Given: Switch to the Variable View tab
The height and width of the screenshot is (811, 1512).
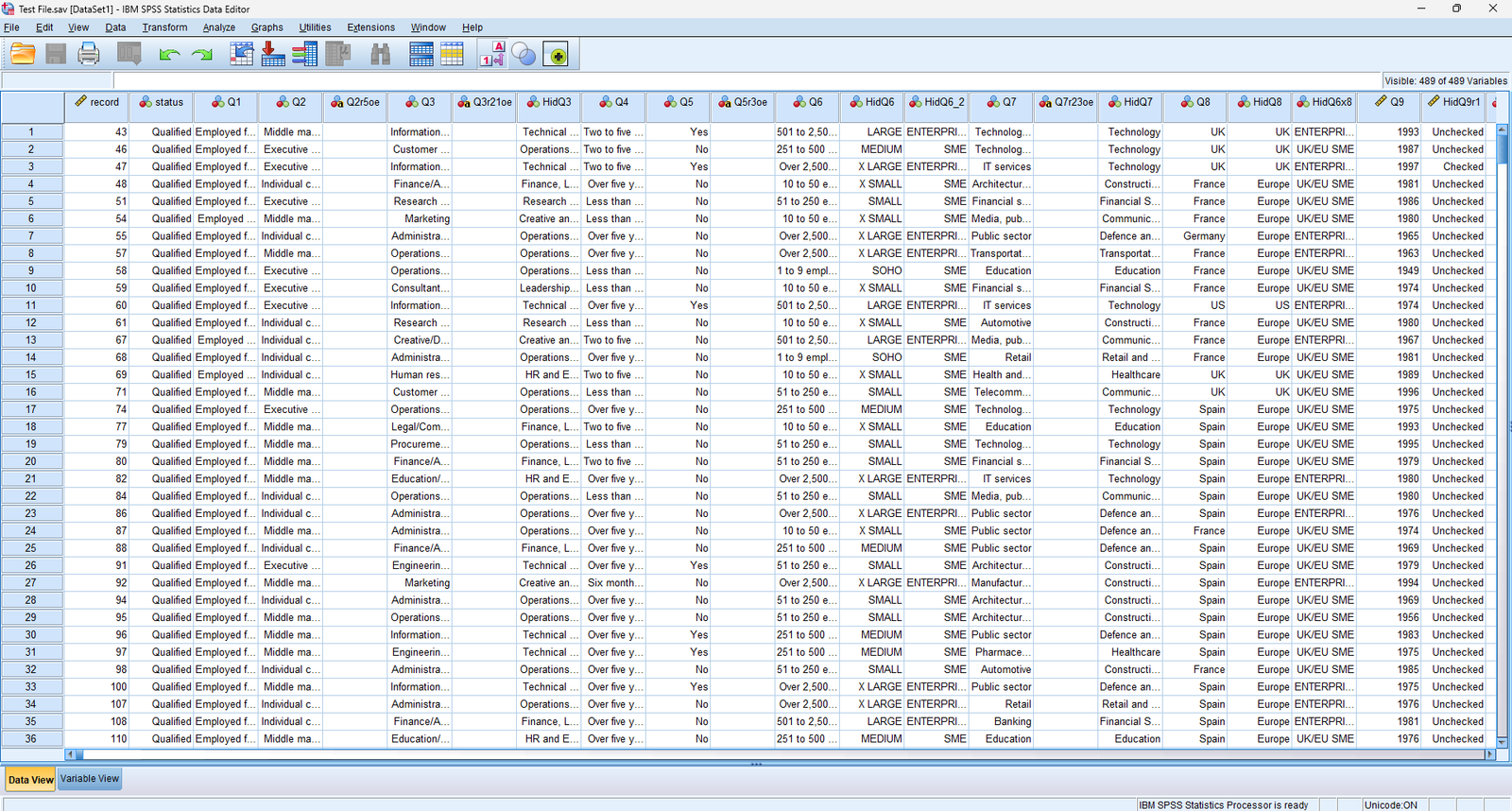Looking at the screenshot, I should [90, 779].
